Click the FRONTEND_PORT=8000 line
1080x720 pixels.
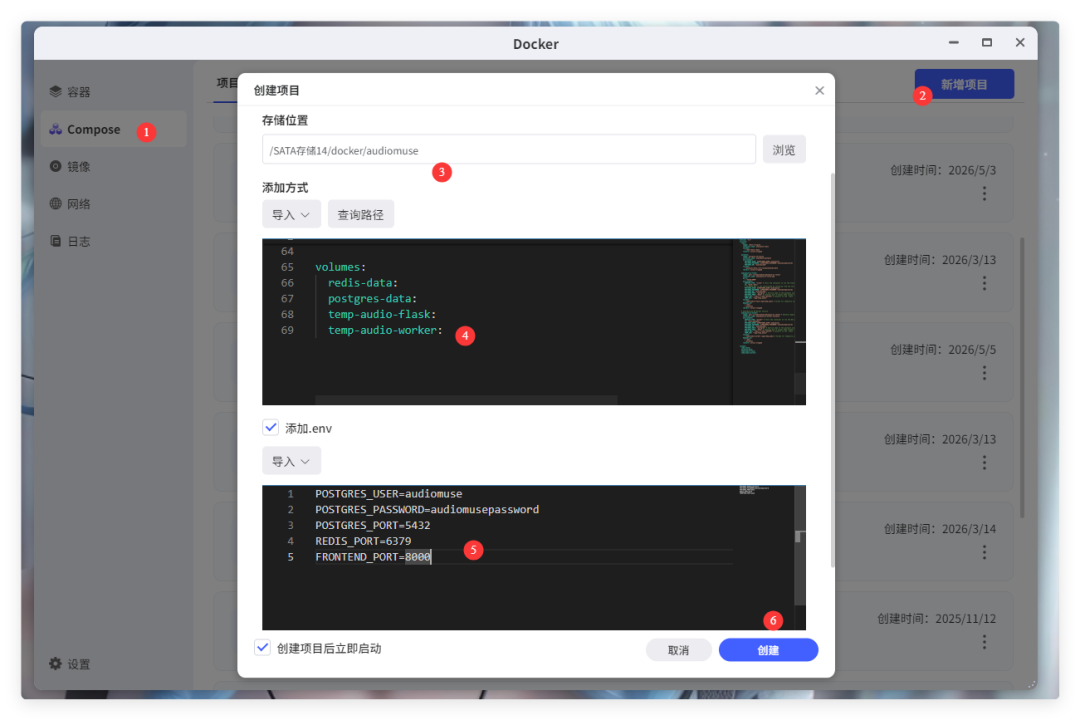373,557
